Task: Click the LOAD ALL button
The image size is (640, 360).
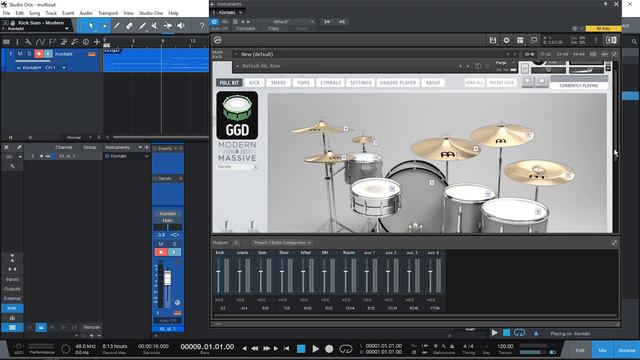Action: coord(474,83)
